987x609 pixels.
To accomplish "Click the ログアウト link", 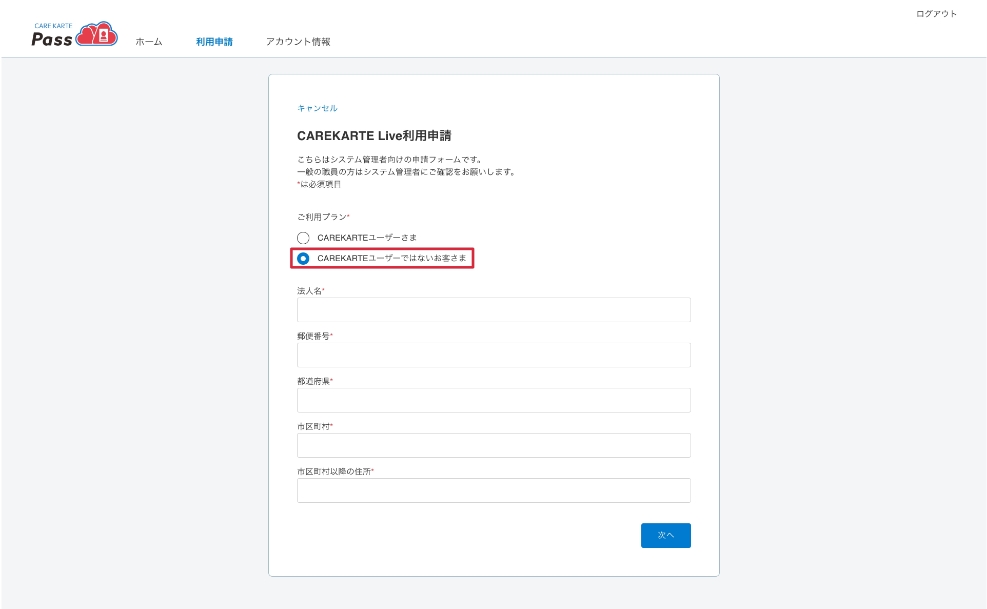I will (936, 14).
